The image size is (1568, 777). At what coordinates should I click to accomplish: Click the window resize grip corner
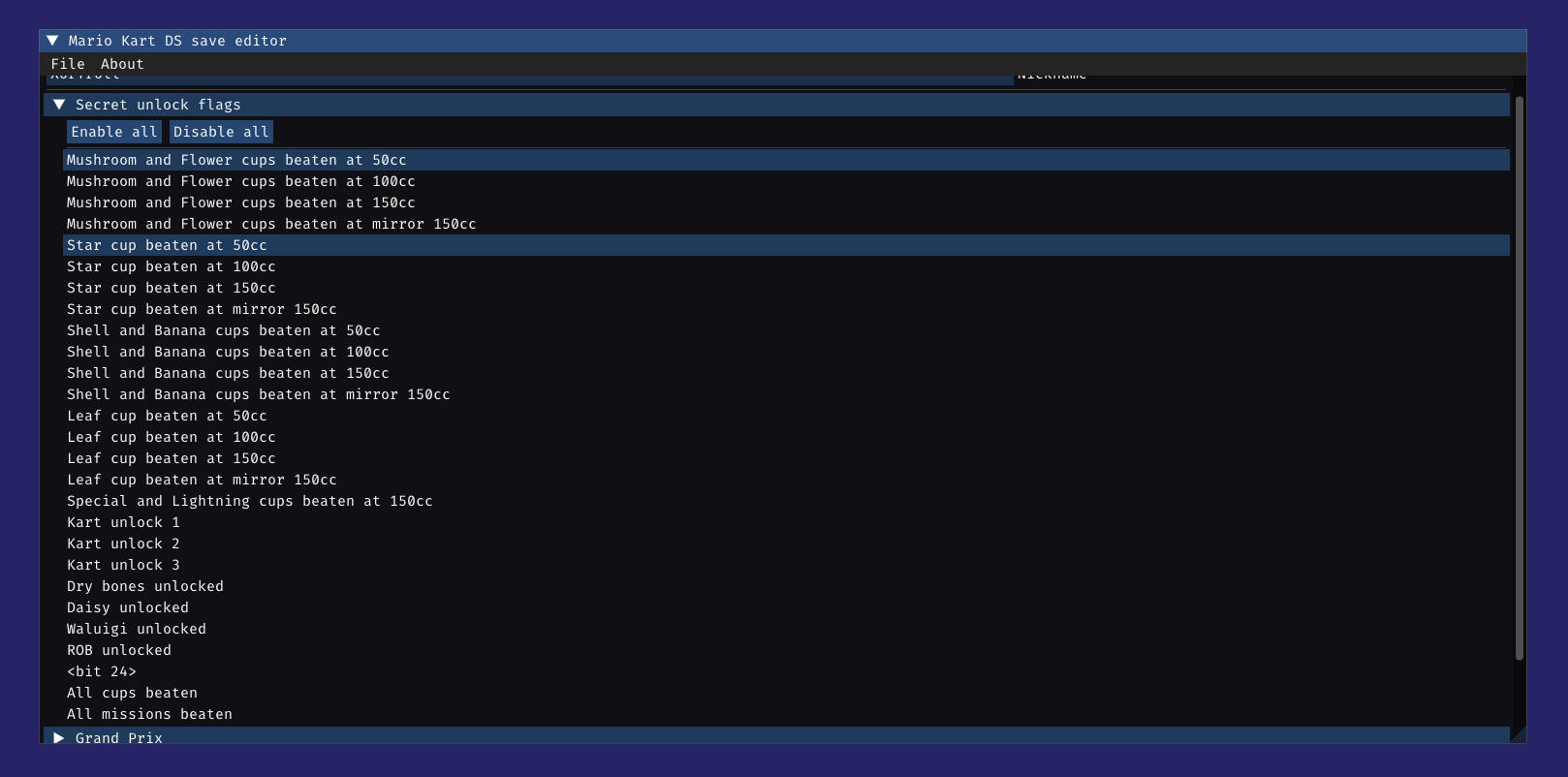pyautogui.click(x=1519, y=735)
